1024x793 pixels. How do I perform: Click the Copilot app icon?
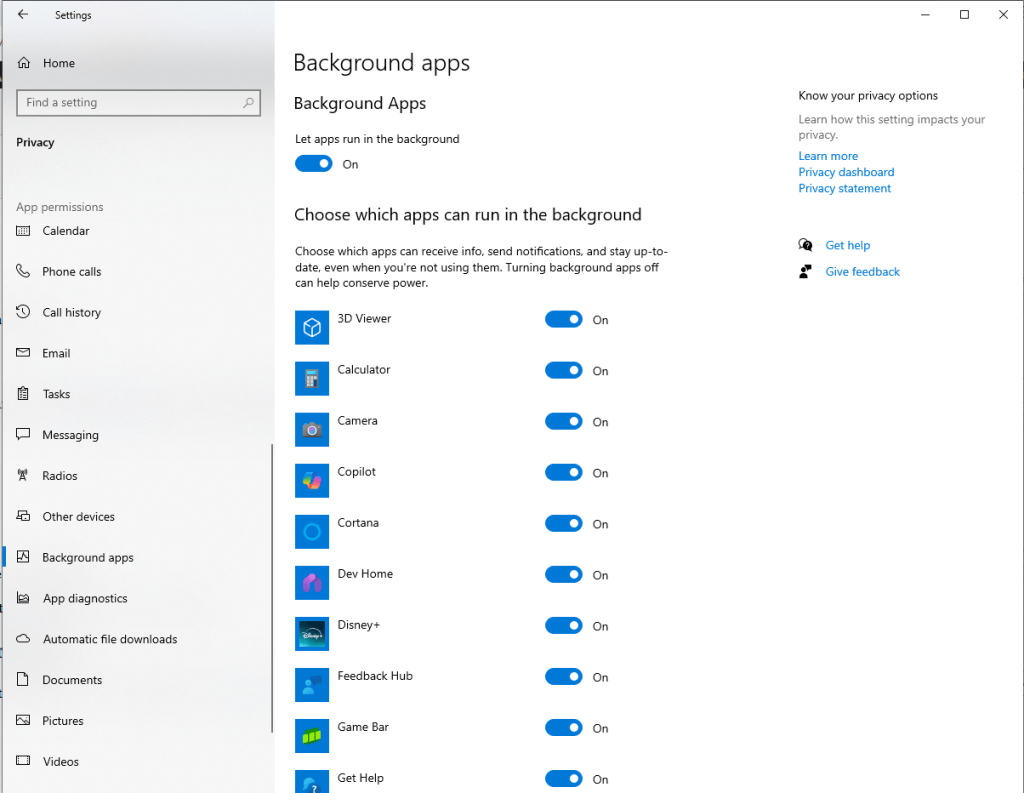(312, 480)
